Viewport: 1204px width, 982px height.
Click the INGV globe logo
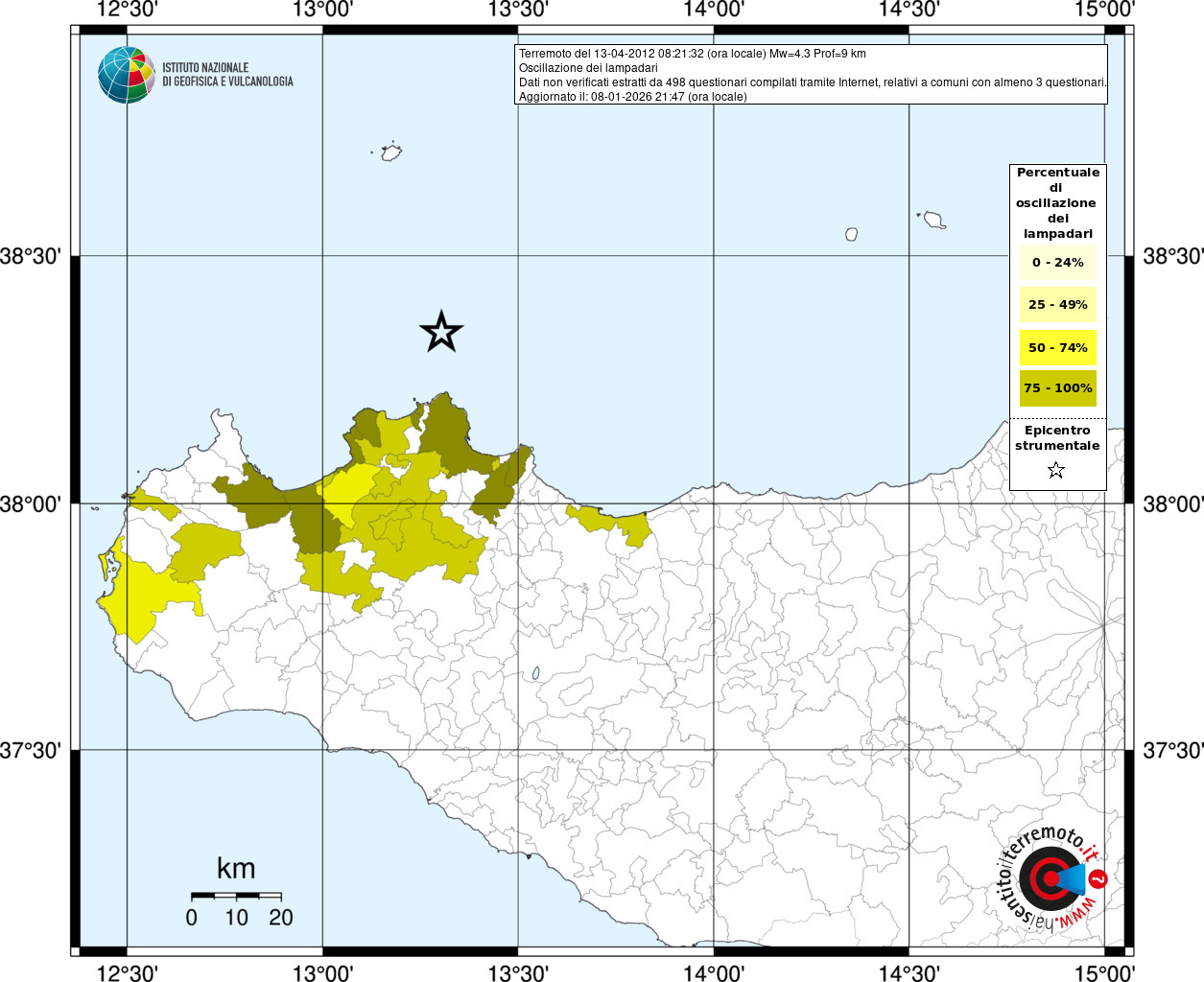point(126,75)
